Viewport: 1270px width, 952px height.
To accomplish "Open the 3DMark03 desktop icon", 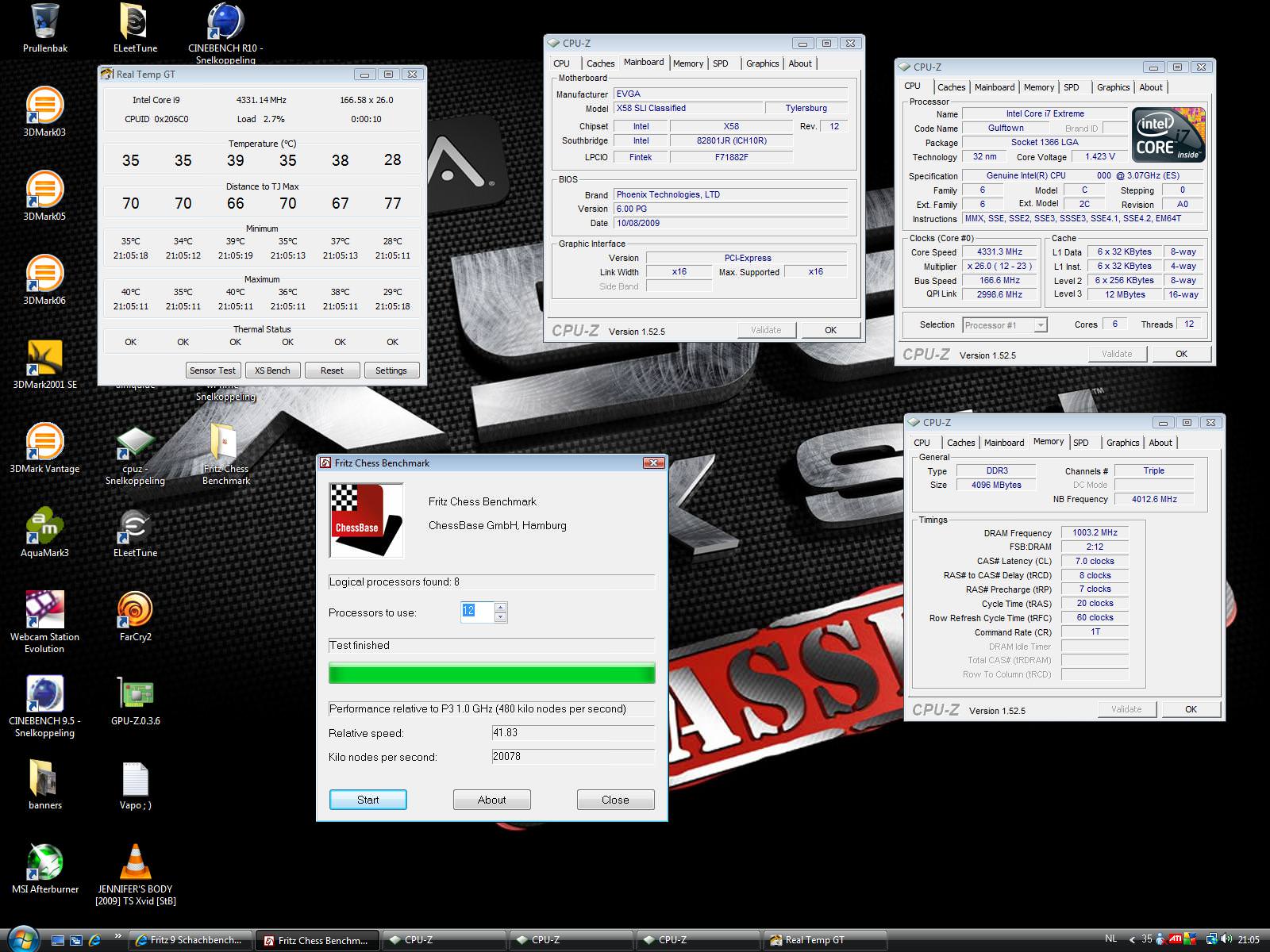I will pos(44,105).
